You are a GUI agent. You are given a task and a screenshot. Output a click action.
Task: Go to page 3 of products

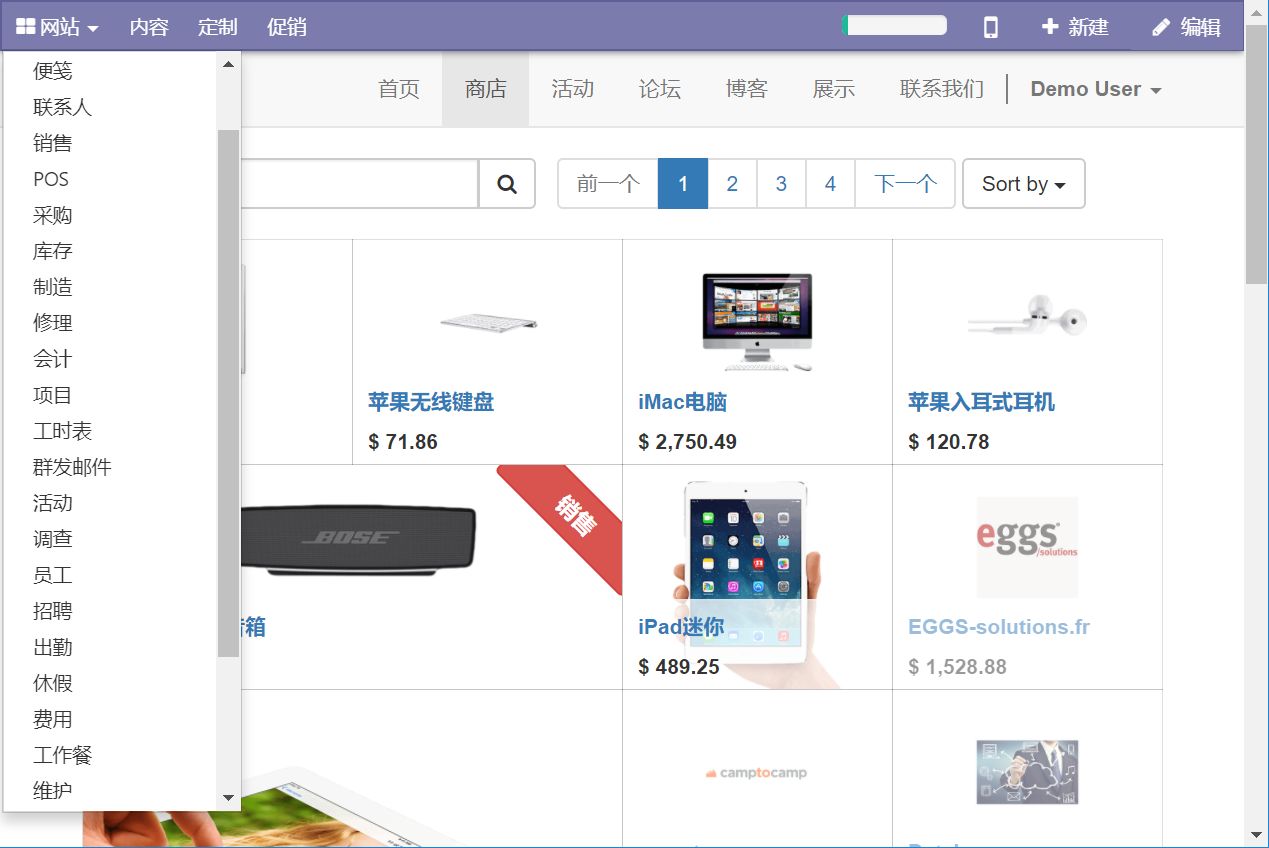pos(781,184)
